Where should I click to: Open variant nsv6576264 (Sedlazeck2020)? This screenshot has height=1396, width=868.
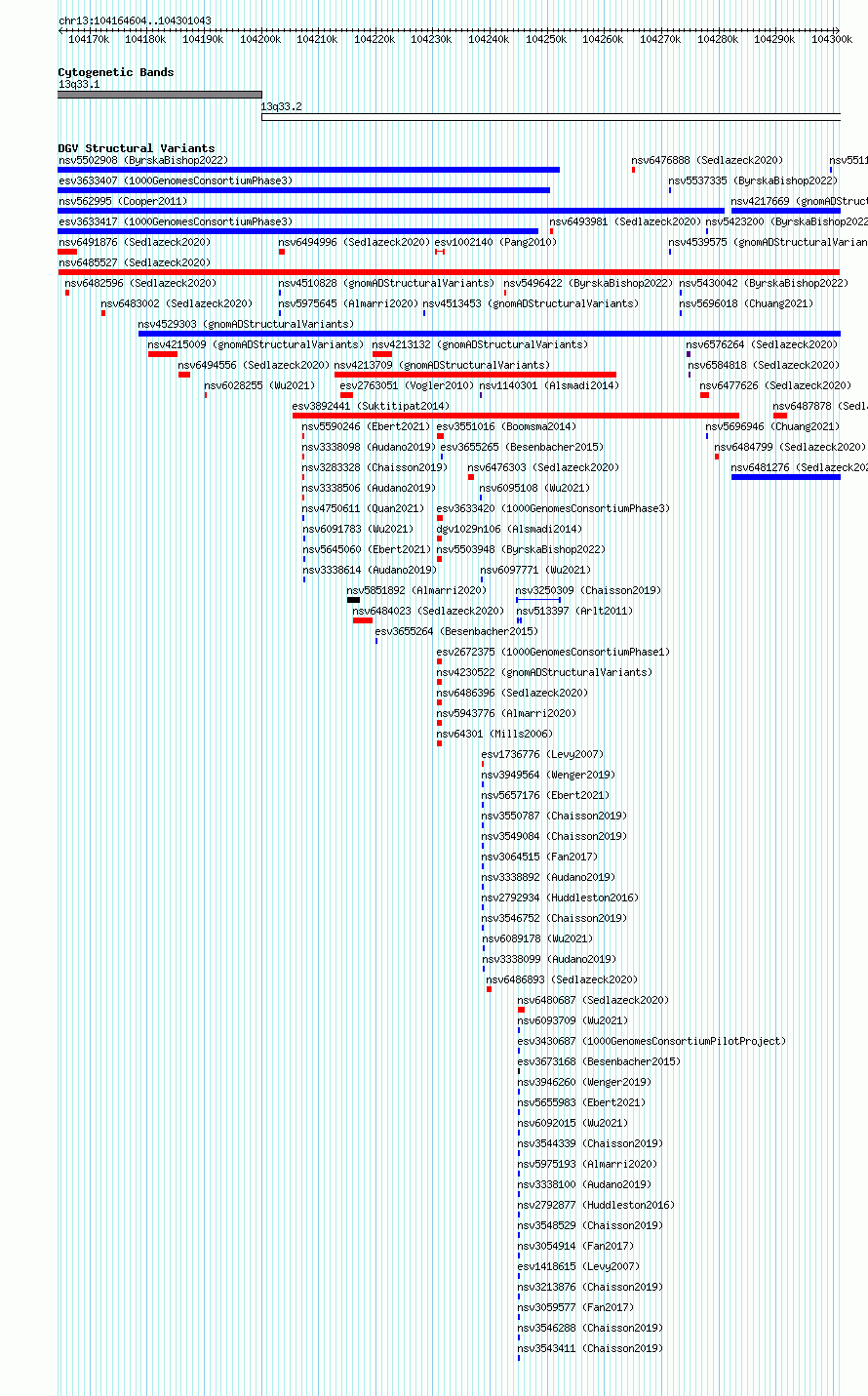(x=689, y=354)
